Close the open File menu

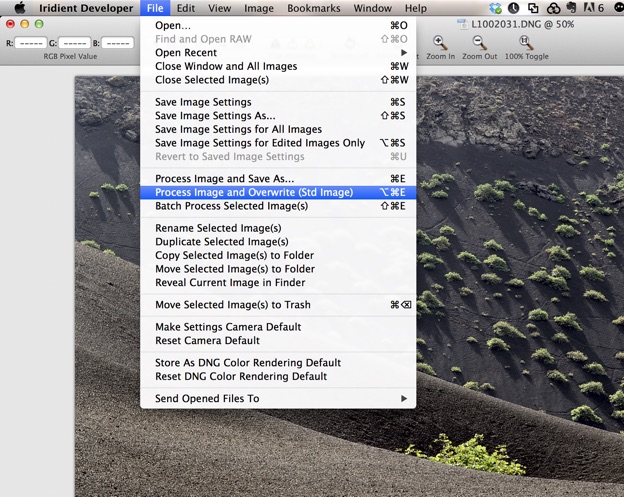click(x=155, y=8)
